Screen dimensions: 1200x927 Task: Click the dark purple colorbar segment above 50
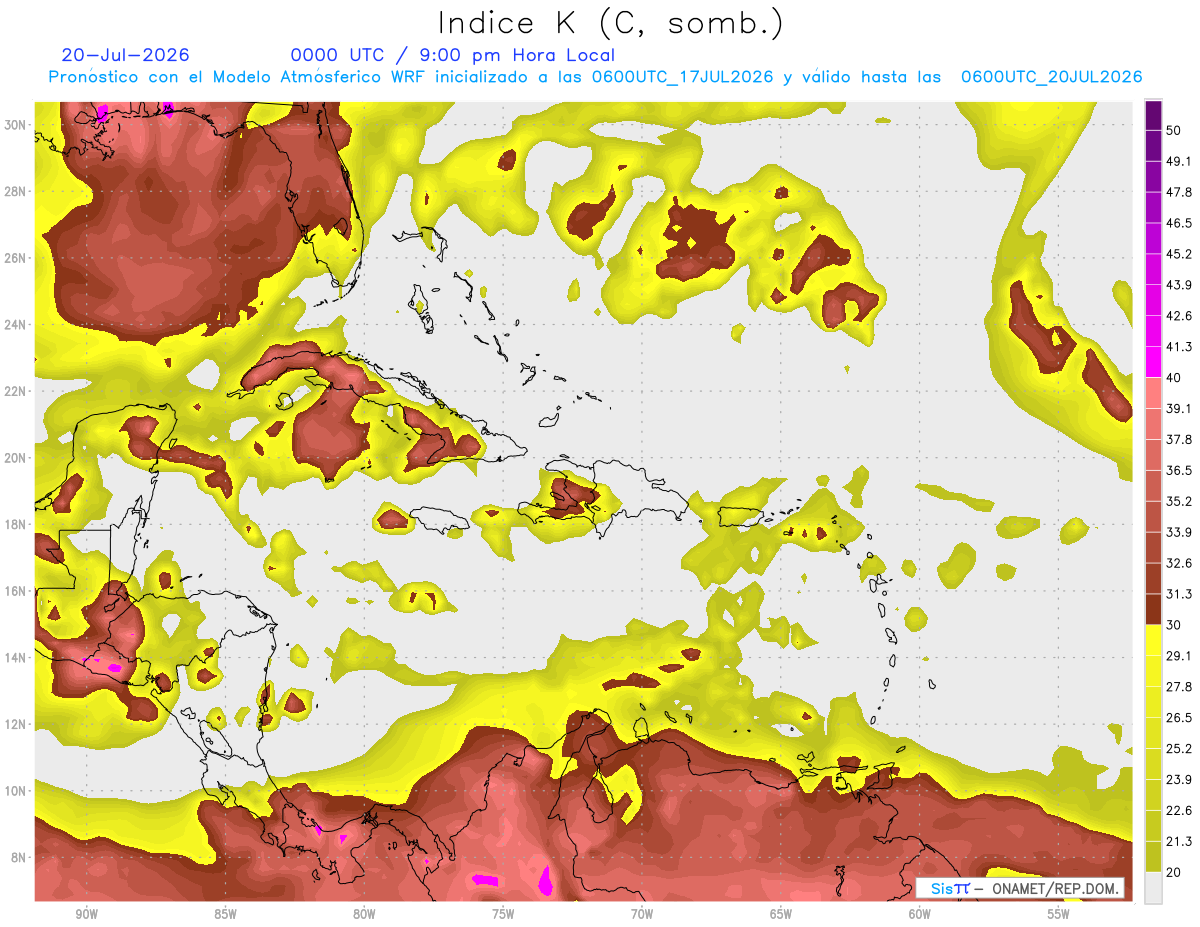(x=1153, y=115)
